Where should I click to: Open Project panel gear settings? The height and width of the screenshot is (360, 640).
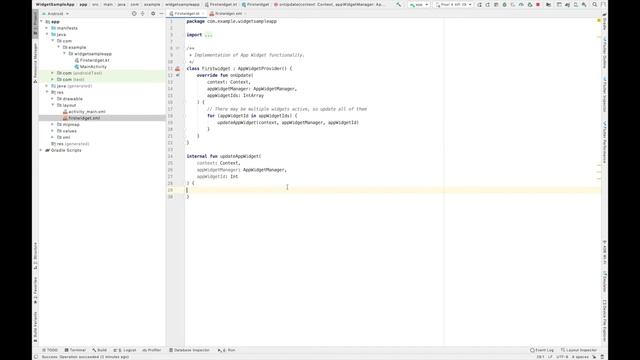click(153, 13)
